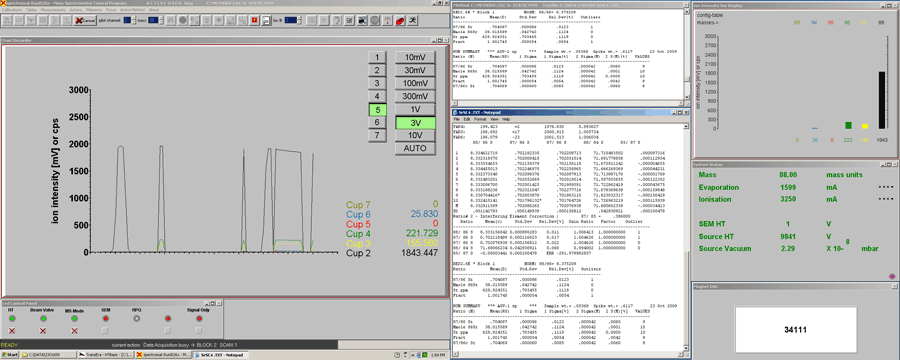
Task: Click the red eraser toolbar icon
Action: pyautogui.click(x=400, y=20)
